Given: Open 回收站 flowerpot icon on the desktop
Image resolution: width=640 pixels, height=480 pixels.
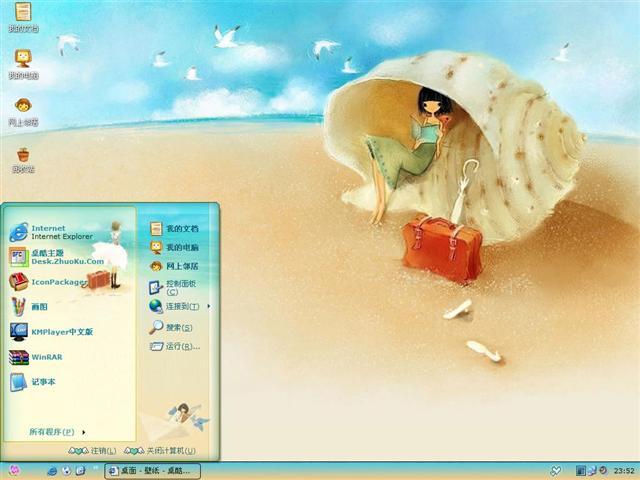Looking at the screenshot, I should click(23, 160).
